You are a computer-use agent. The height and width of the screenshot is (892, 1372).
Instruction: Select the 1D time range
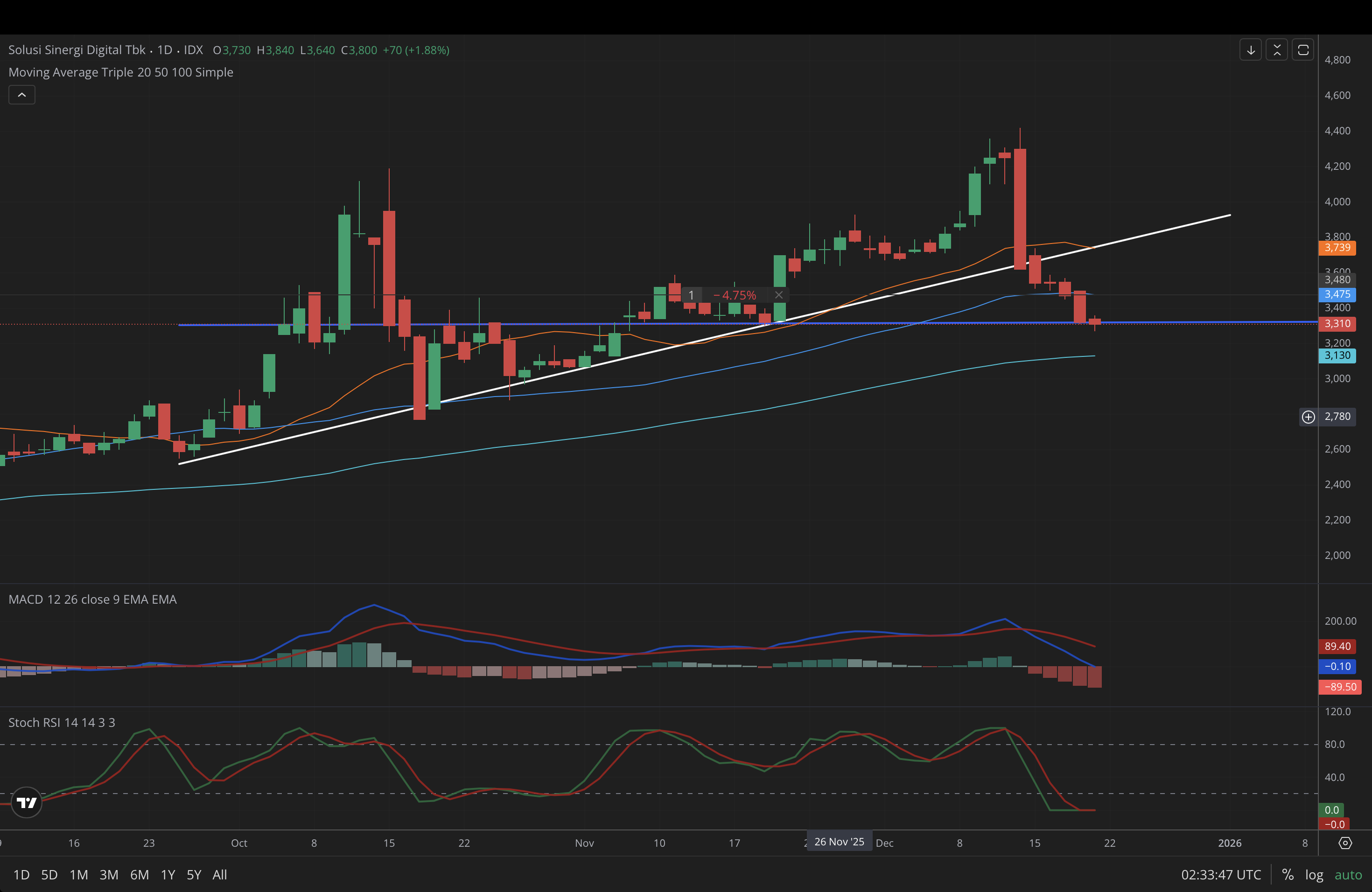(21, 875)
